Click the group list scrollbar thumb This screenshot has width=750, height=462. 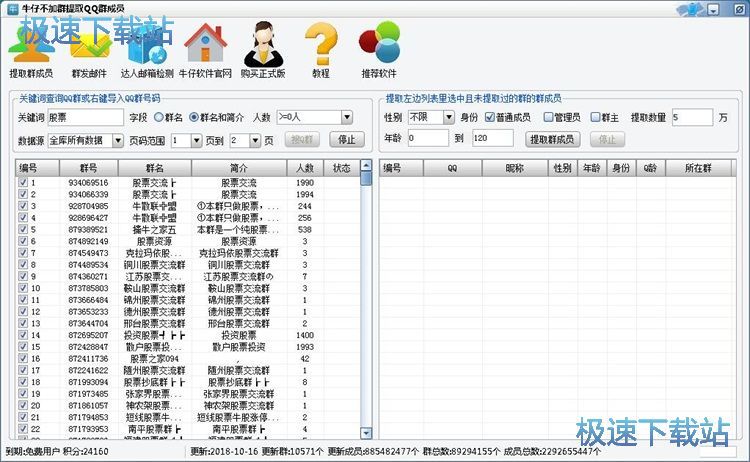point(366,178)
